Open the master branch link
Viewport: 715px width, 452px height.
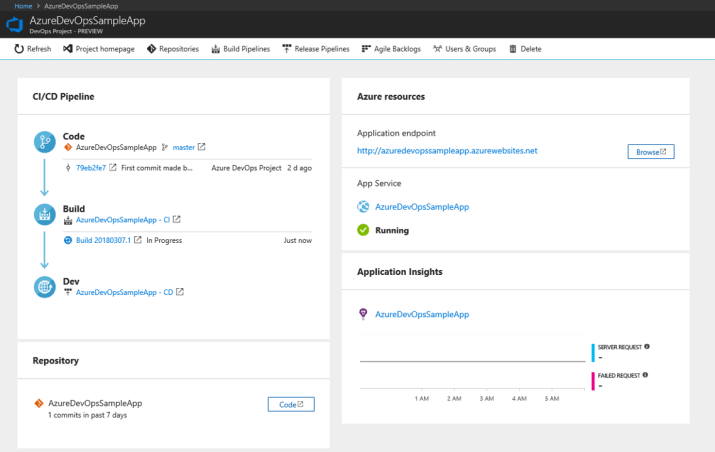183,147
